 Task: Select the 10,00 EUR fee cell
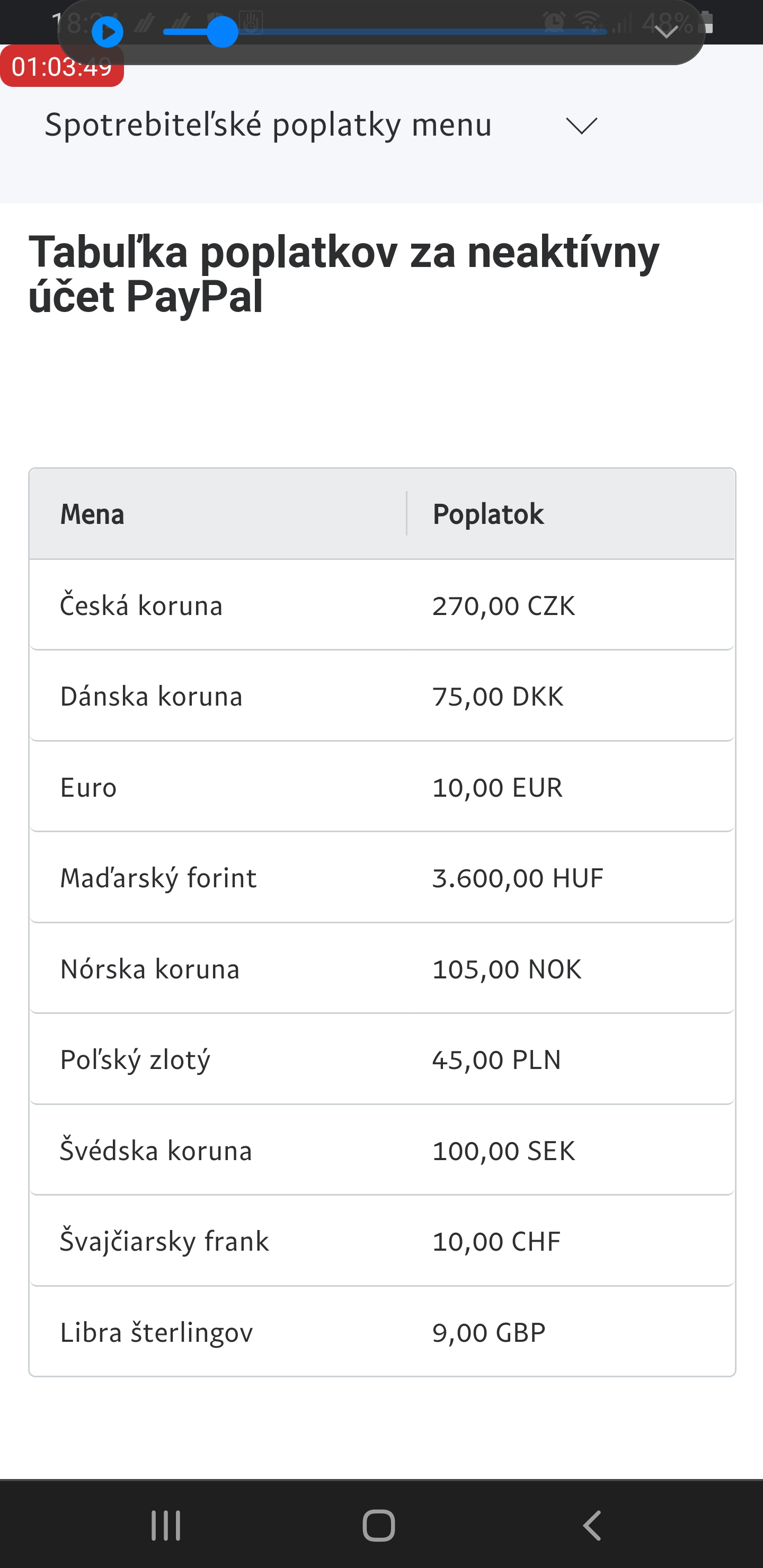pos(497,788)
